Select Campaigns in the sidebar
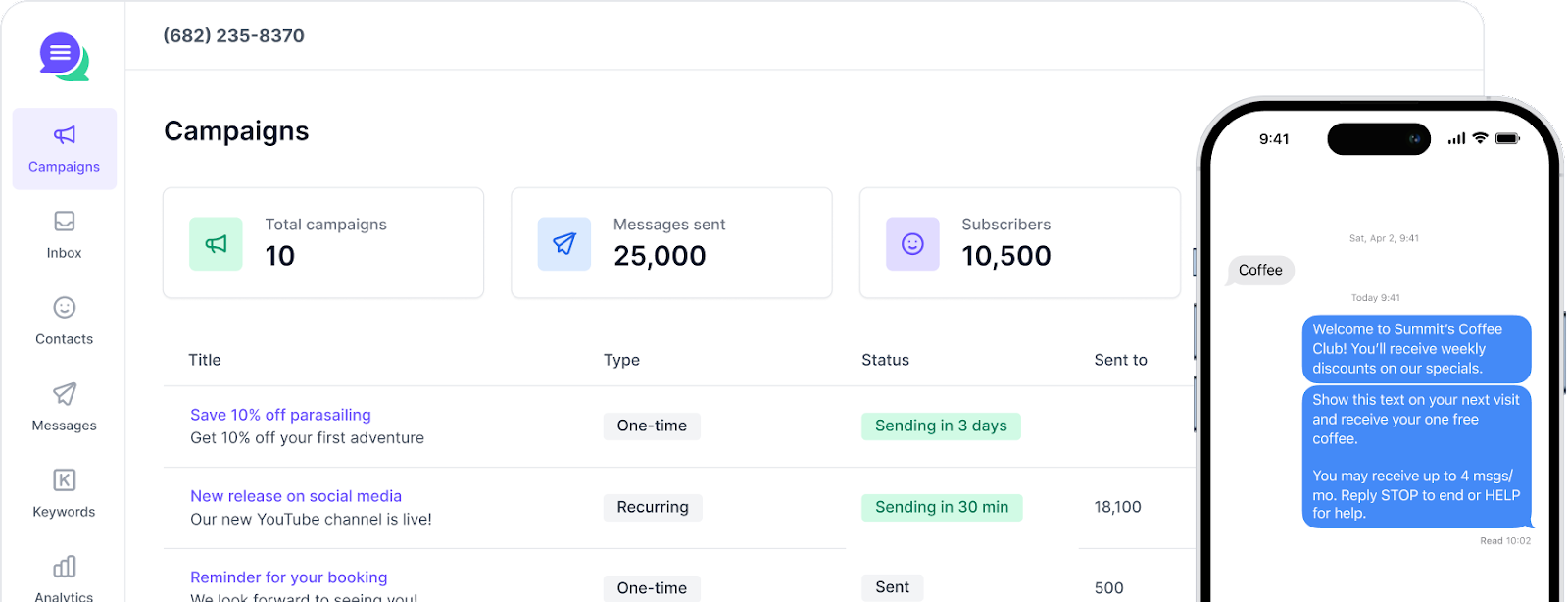This screenshot has width=1568, height=602. click(x=64, y=149)
